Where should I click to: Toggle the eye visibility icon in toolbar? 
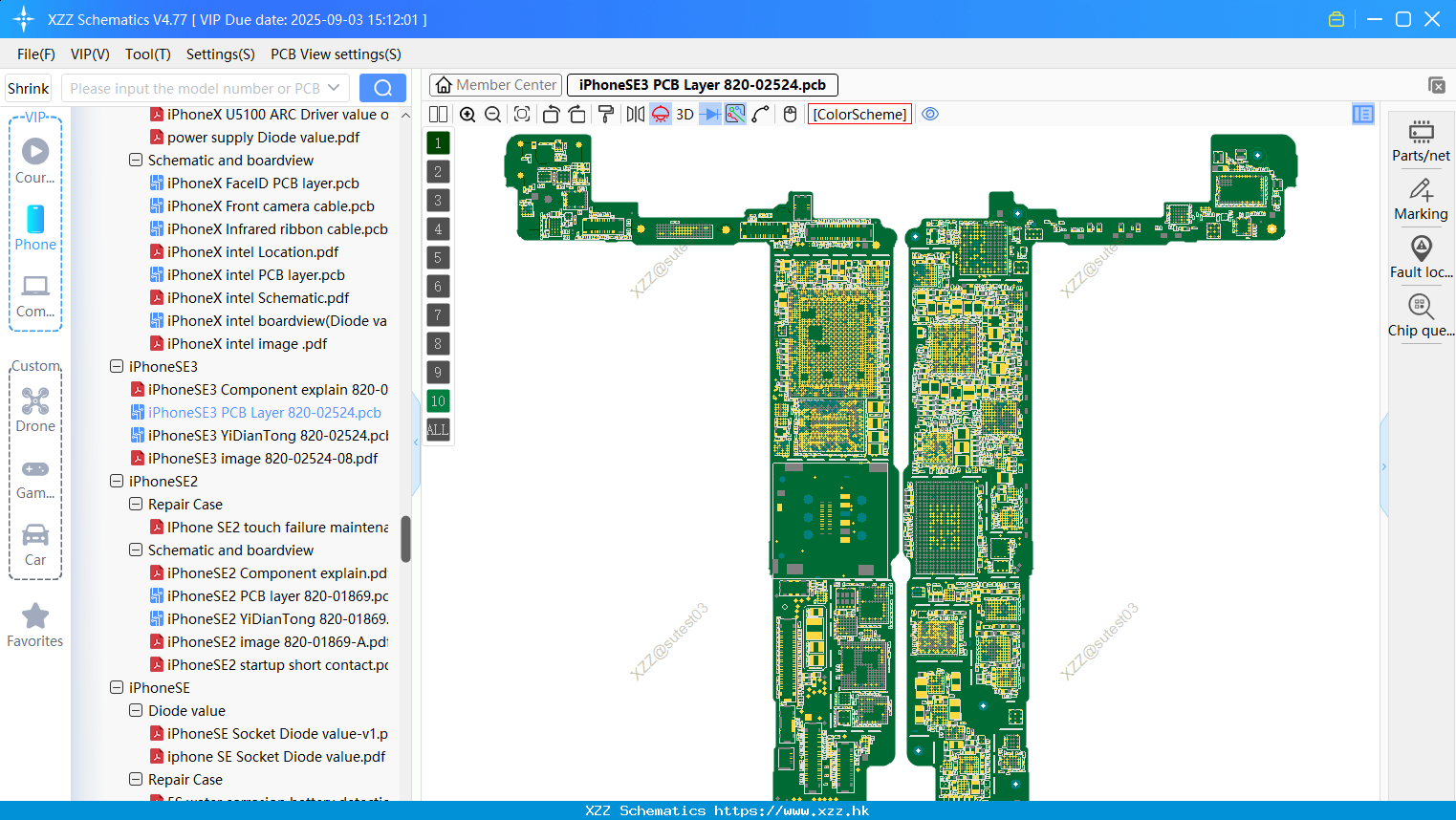click(930, 114)
